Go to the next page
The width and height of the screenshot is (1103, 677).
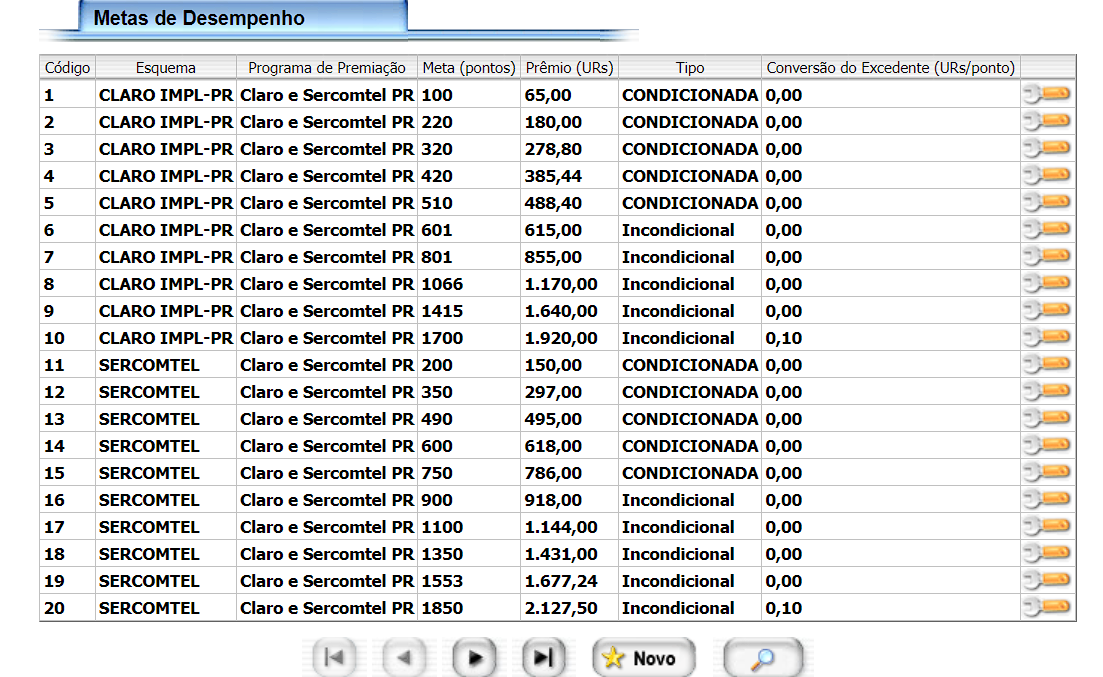click(x=474, y=657)
